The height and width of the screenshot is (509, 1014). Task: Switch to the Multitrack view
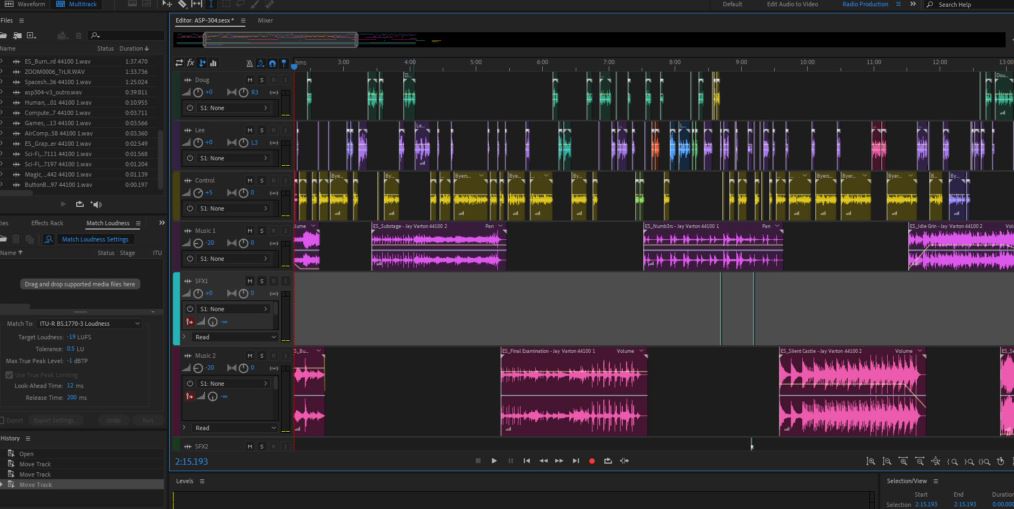[x=77, y=4]
